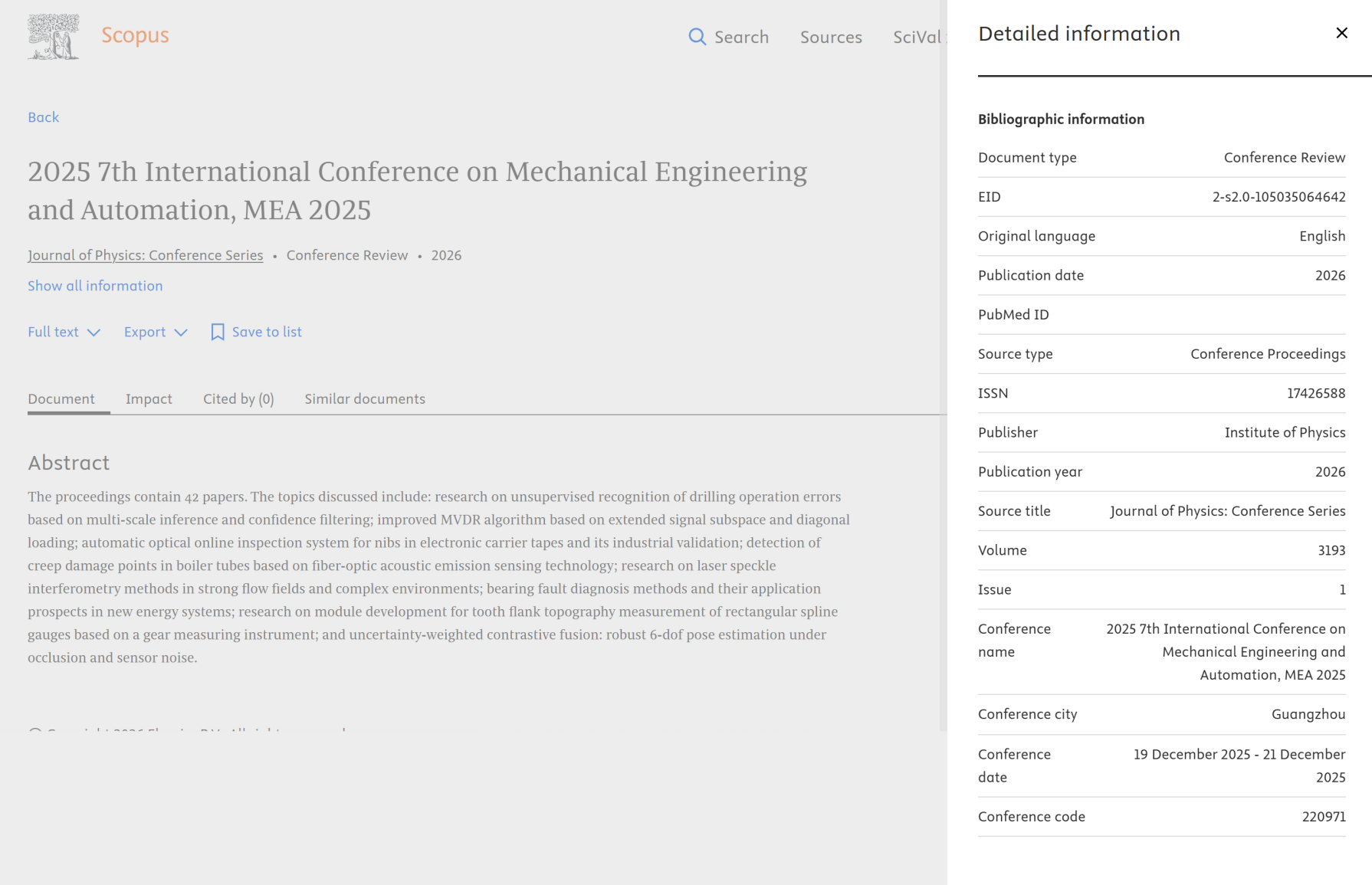Go Back to previous page
Viewport: 1372px width, 885px height.
point(44,117)
